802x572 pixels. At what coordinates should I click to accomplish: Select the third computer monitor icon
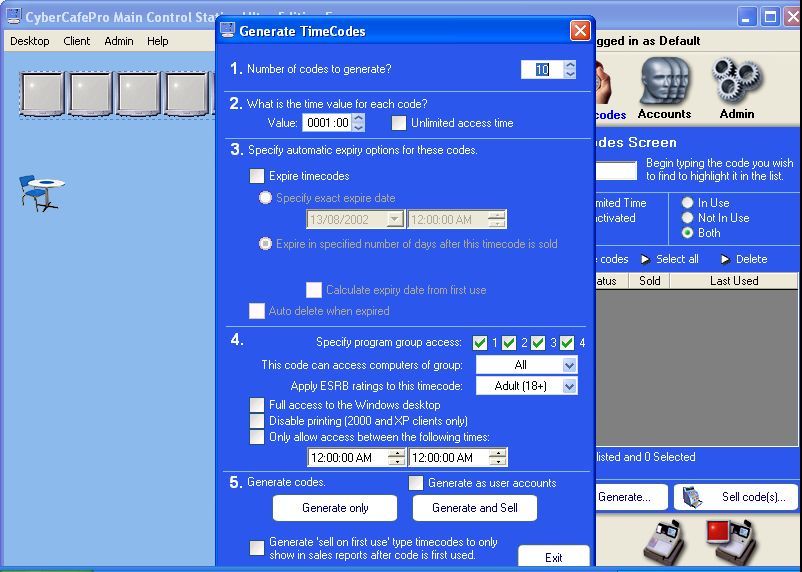tap(138, 94)
